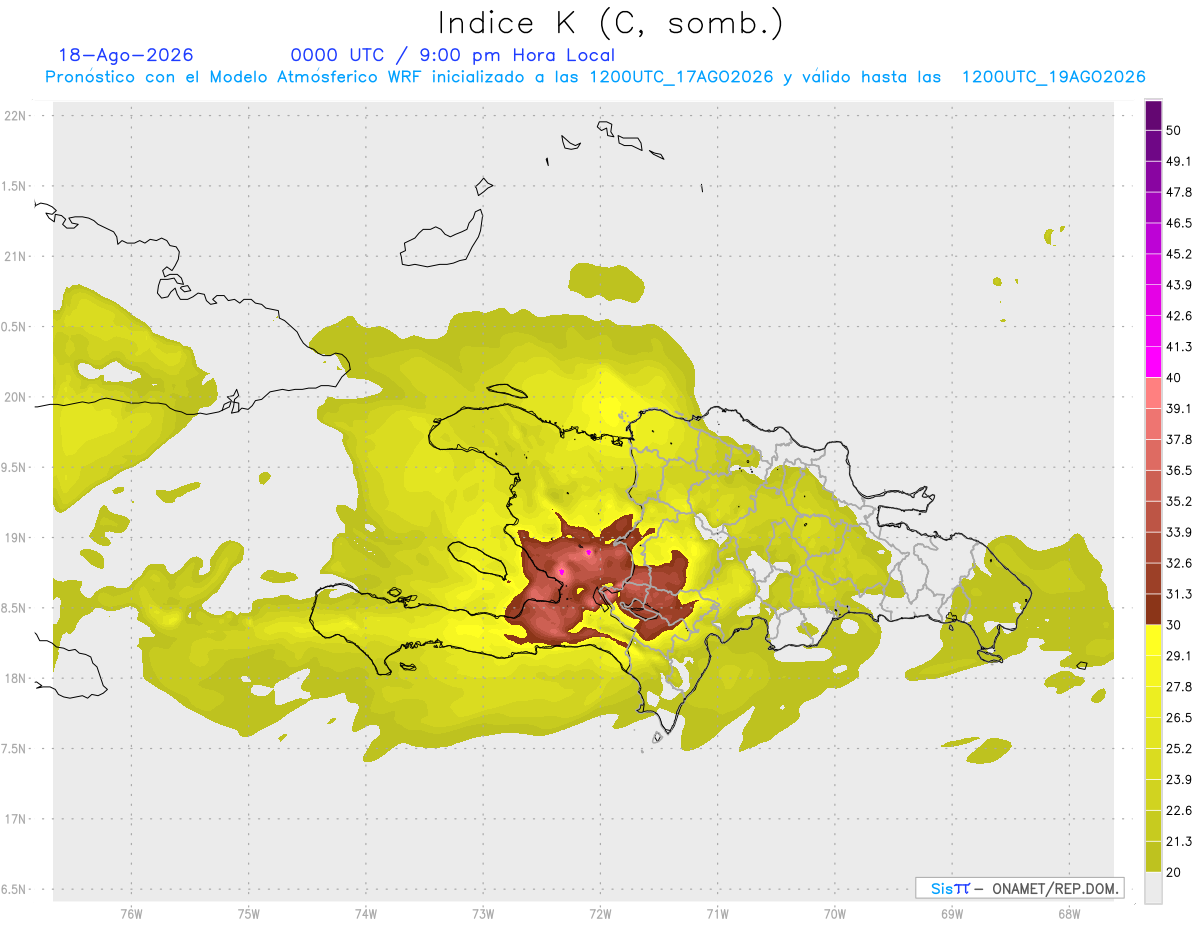The width and height of the screenshot is (1200, 927).
Task: Click the color bar value "29.1"
Action: [1178, 656]
